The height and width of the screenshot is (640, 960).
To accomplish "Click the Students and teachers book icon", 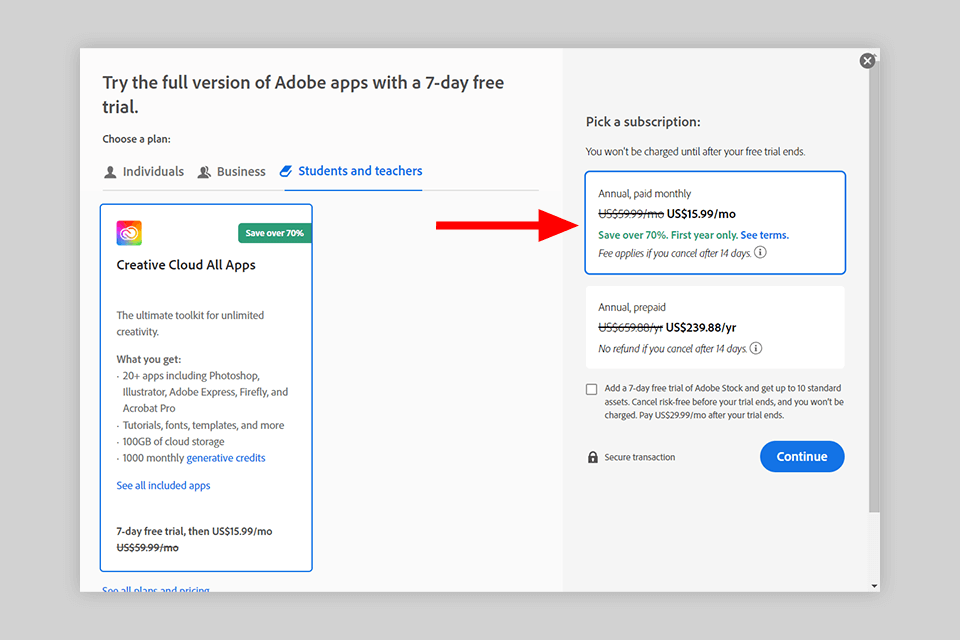I will 286,171.
